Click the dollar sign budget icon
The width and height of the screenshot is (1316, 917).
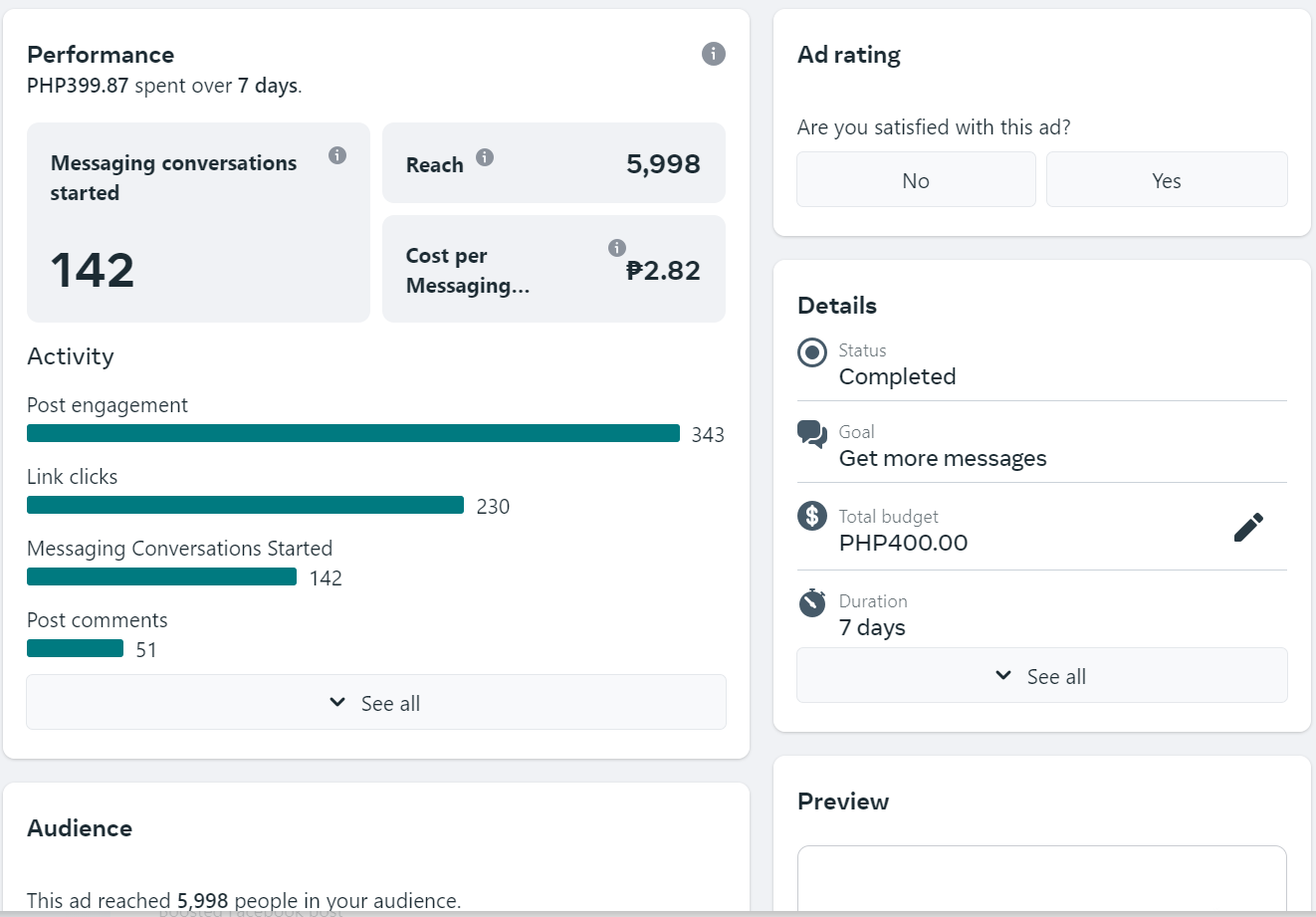pos(812,516)
